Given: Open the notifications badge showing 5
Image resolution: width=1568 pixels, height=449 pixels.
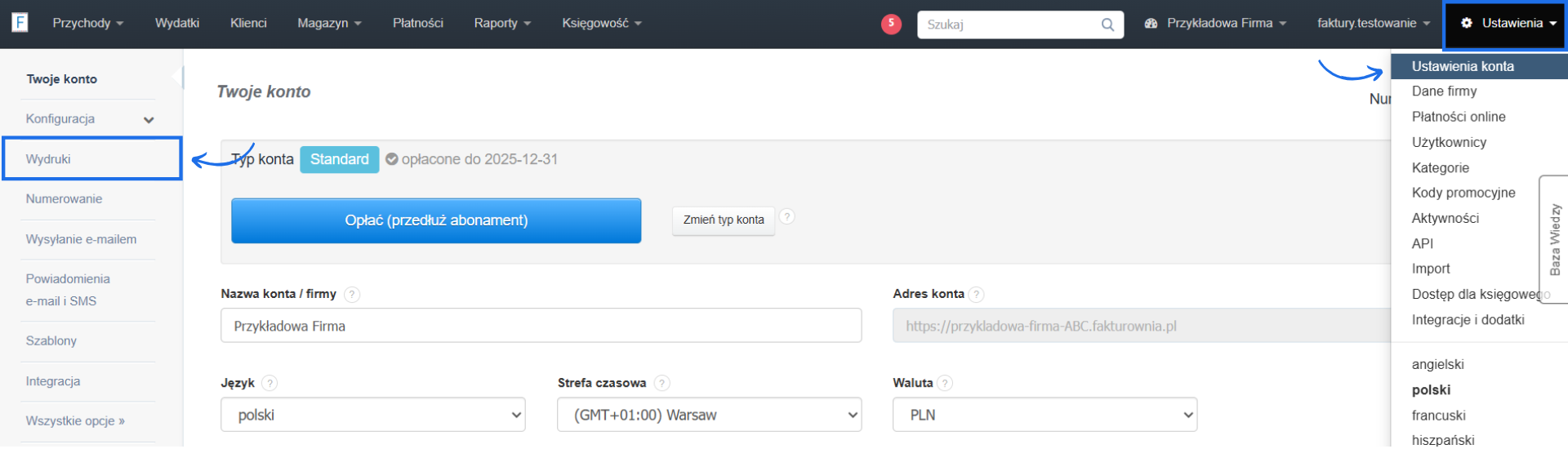Looking at the screenshot, I should (891, 24).
